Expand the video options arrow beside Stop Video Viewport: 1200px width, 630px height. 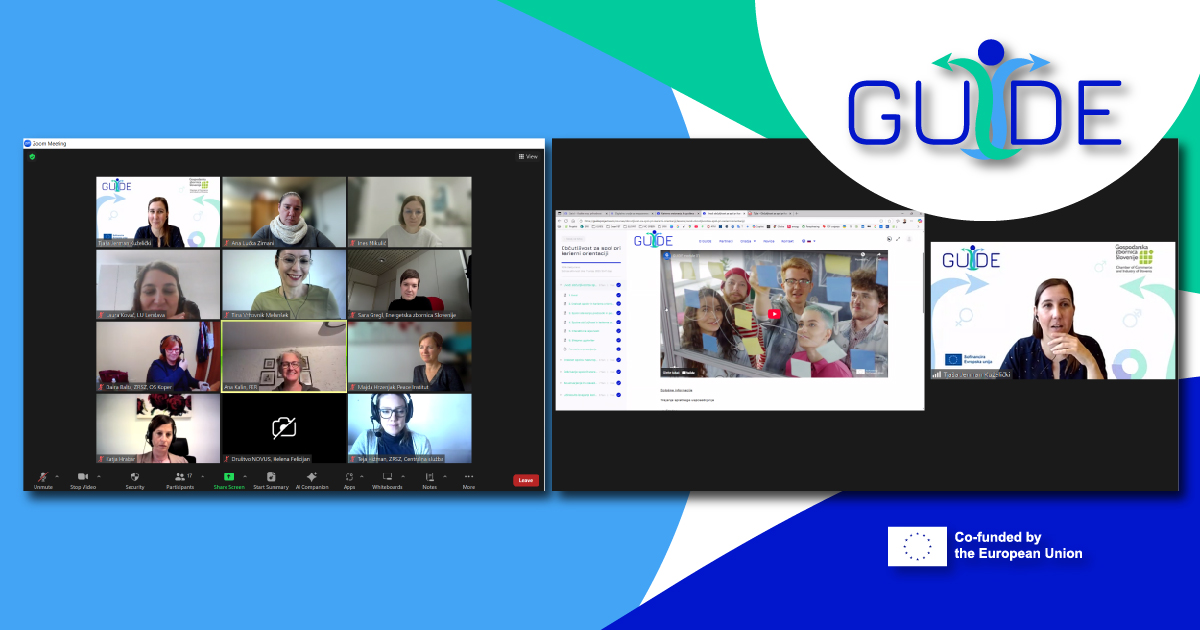pyautogui.click(x=98, y=476)
